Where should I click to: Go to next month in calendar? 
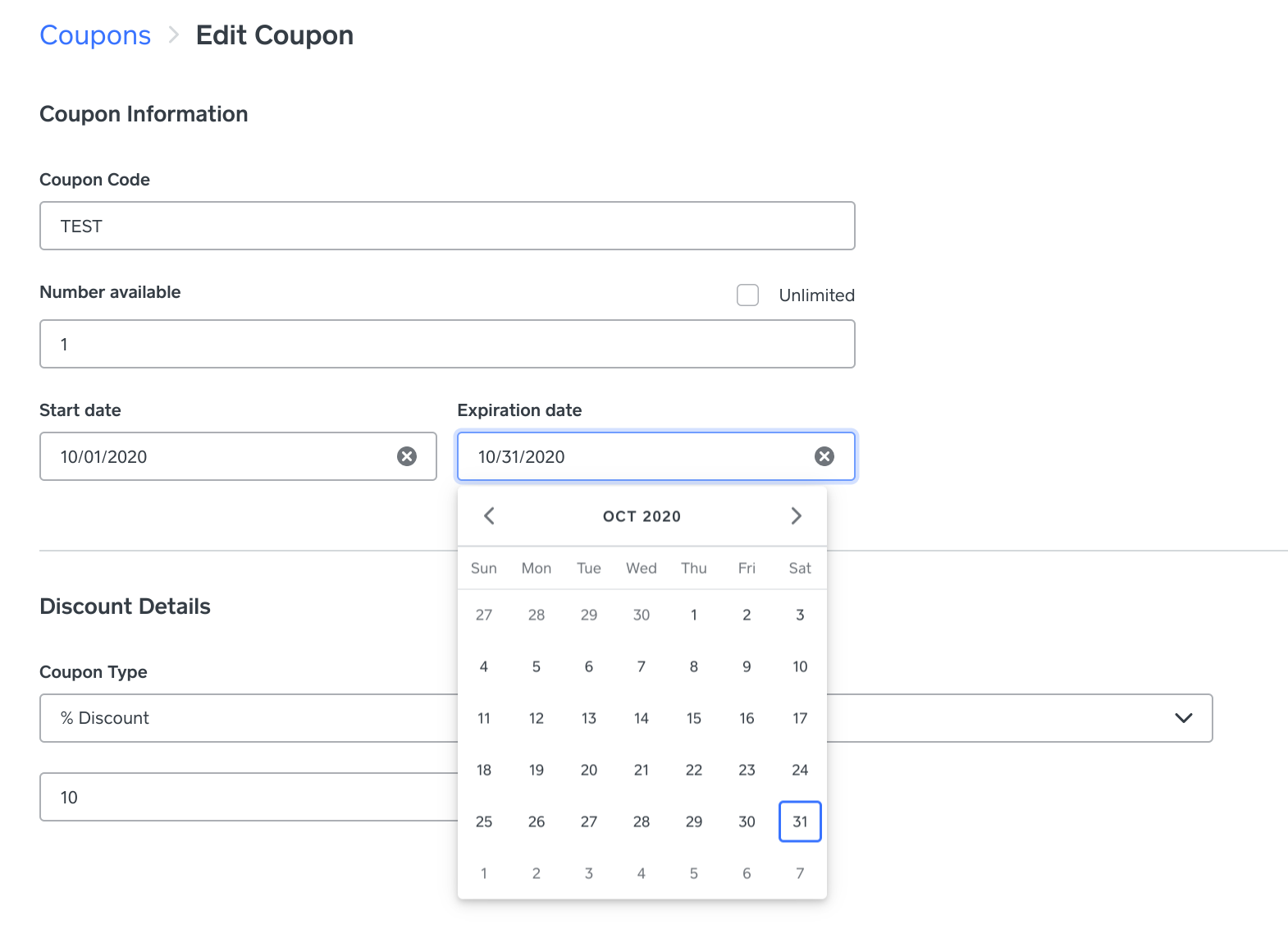[796, 515]
